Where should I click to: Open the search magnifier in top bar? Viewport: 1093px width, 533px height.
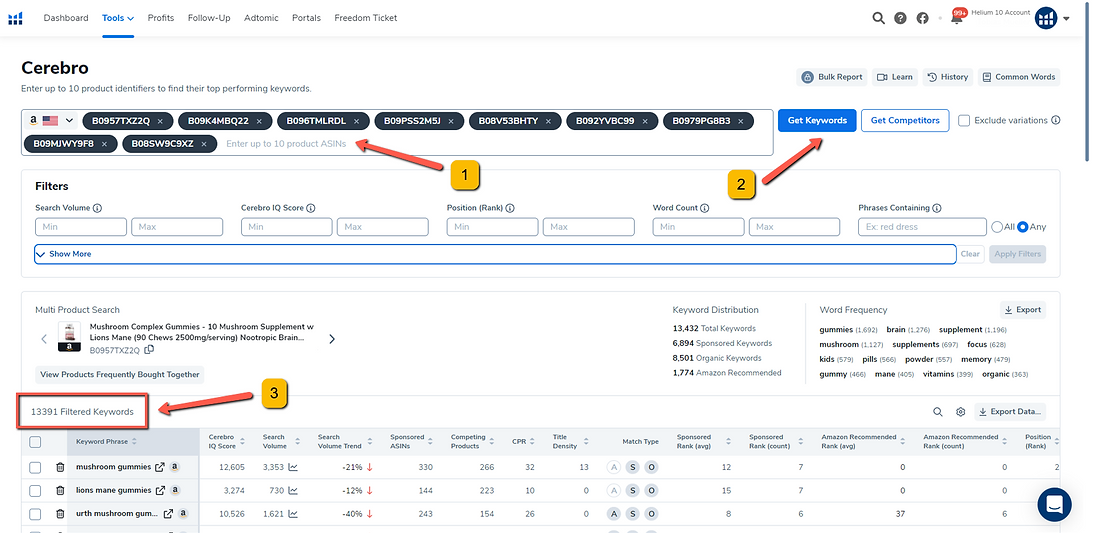click(x=878, y=18)
